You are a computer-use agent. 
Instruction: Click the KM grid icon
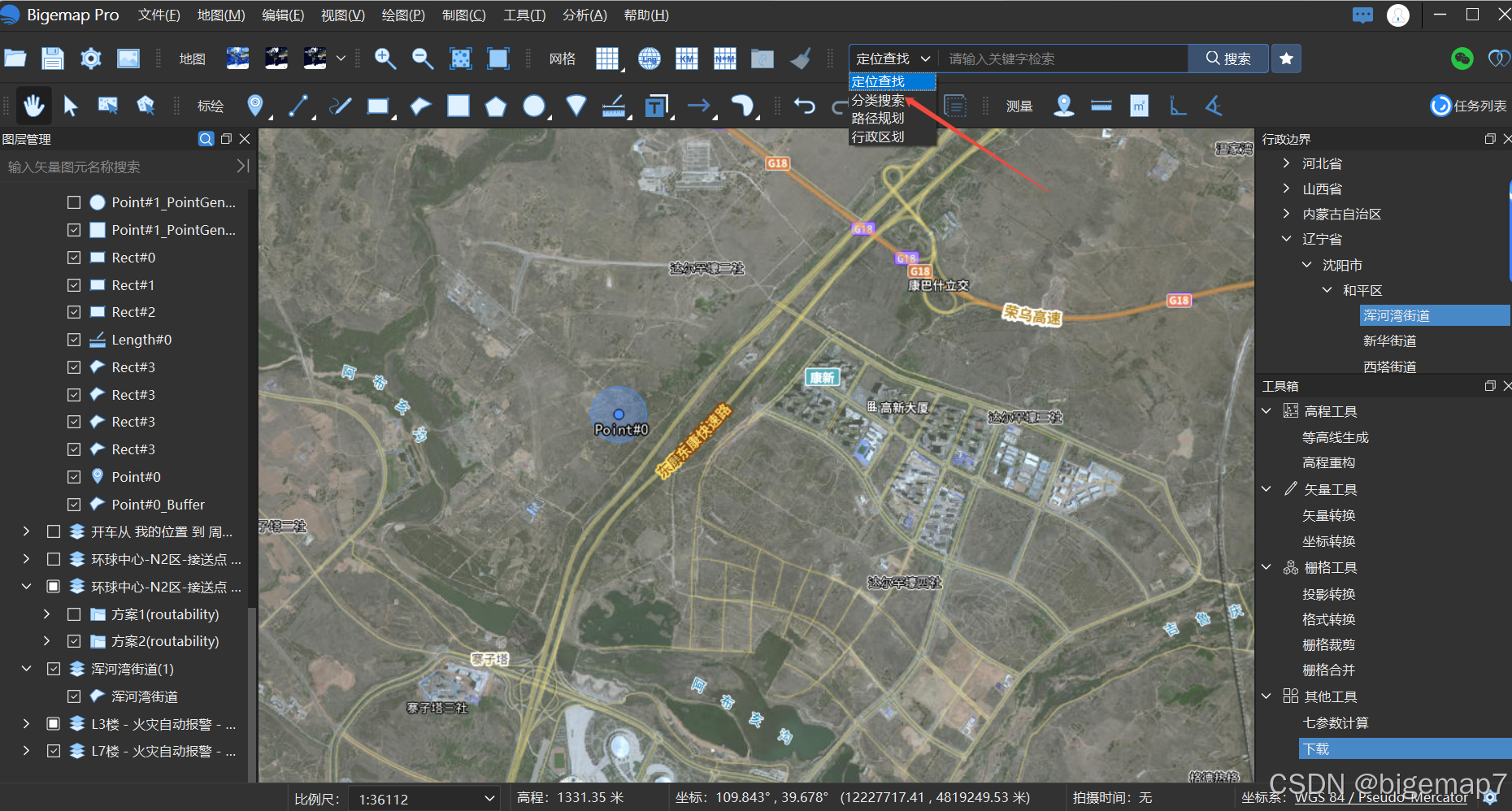[x=687, y=59]
